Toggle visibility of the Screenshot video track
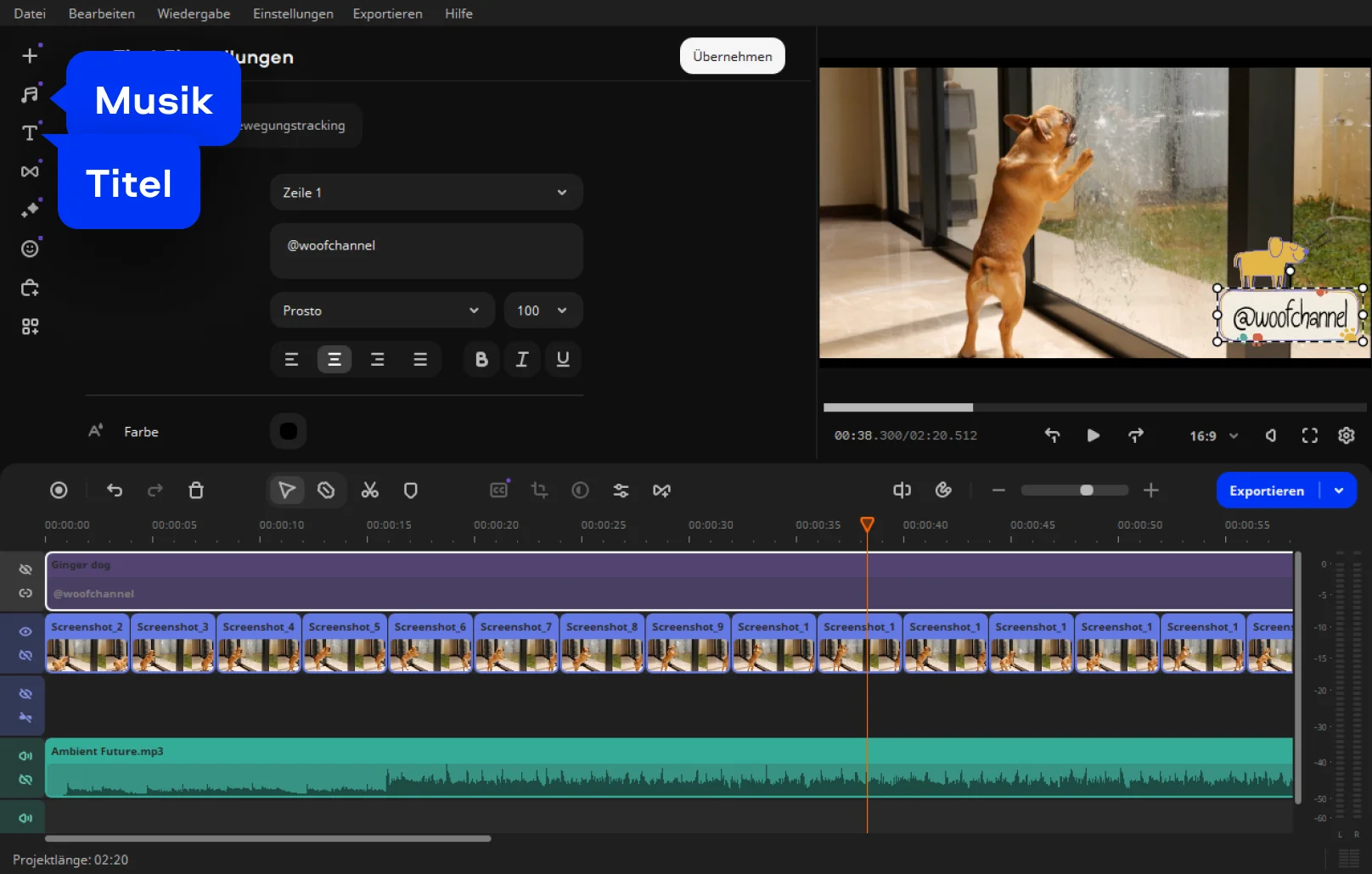This screenshot has width=1372, height=874. coord(25,631)
